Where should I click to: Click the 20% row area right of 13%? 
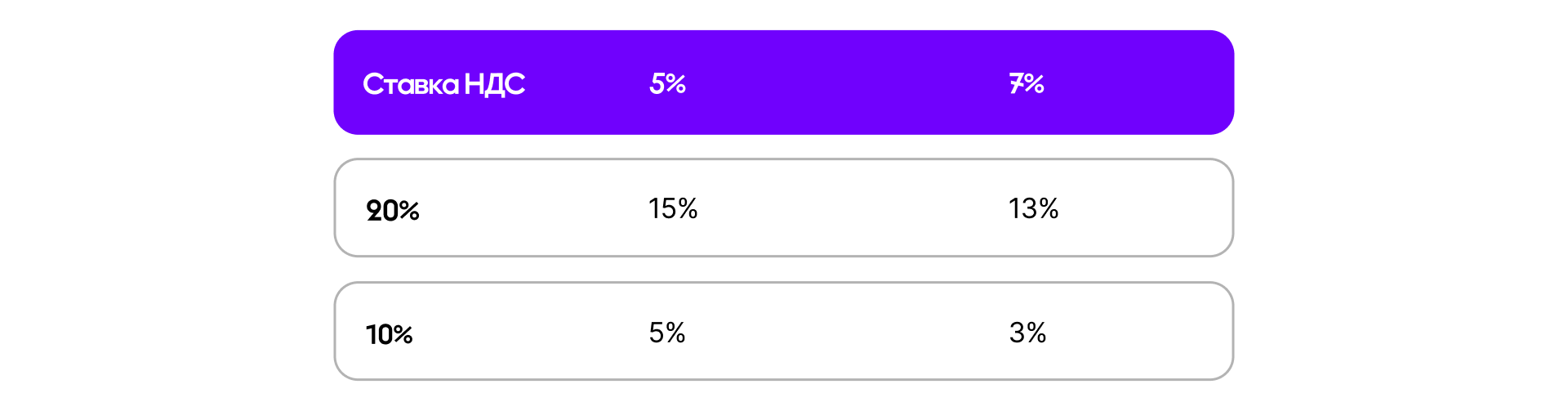coord(1143,208)
